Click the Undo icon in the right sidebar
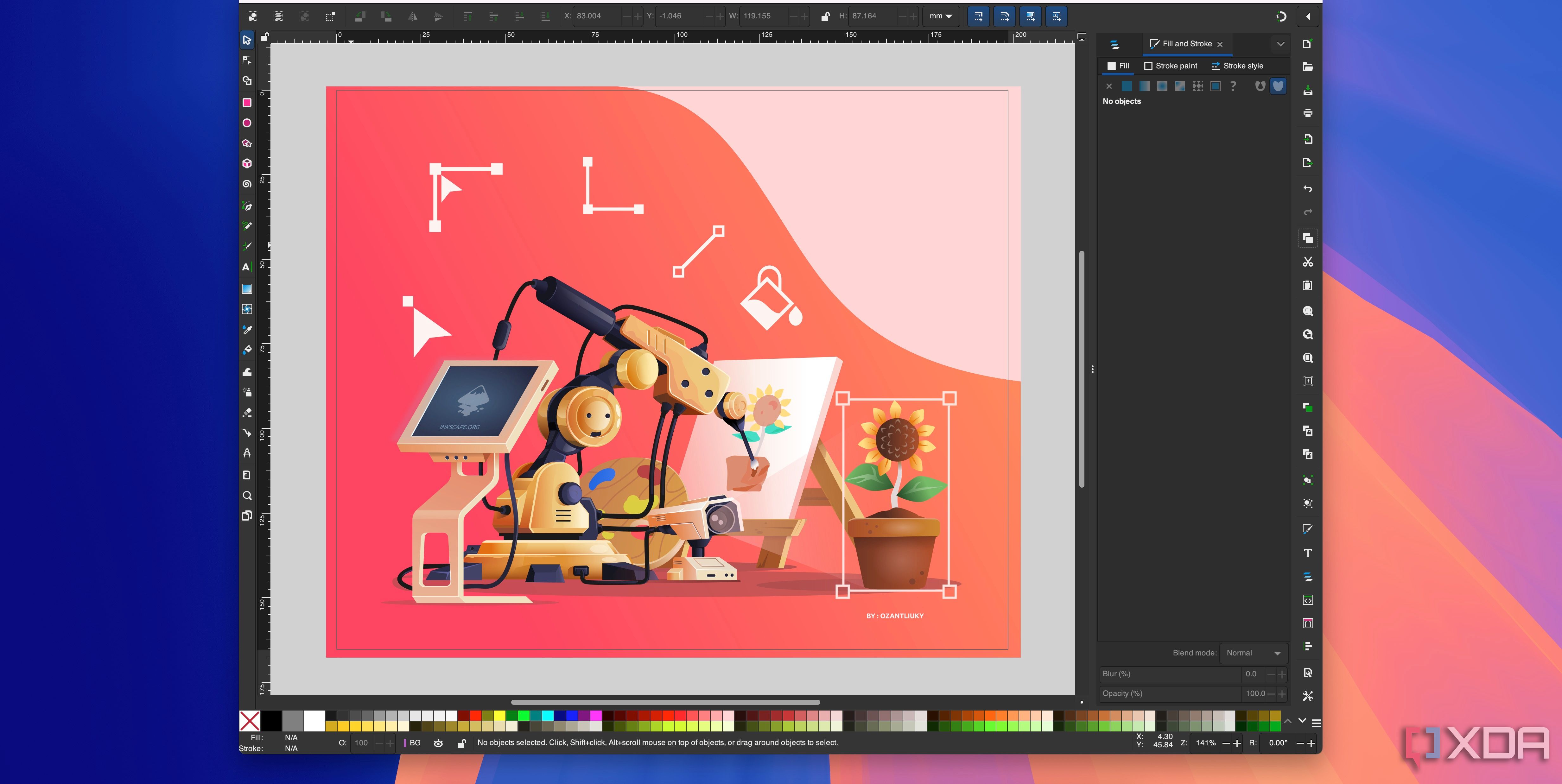The height and width of the screenshot is (784, 1562). (x=1308, y=188)
